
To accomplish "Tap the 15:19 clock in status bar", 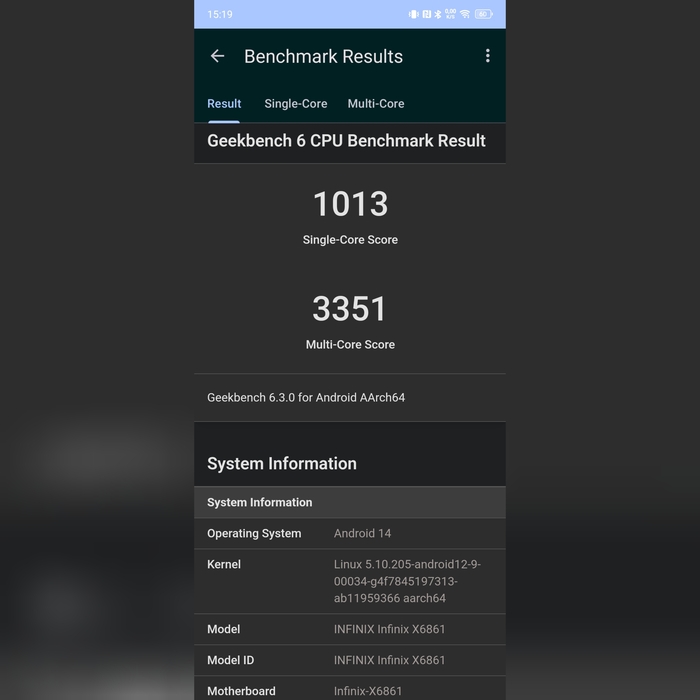I will coord(220,14).
